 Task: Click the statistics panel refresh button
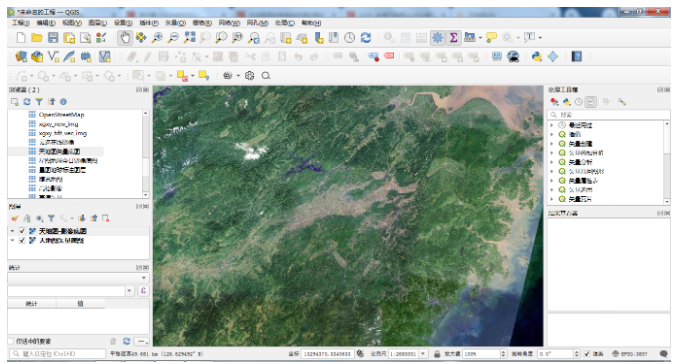click(126, 341)
